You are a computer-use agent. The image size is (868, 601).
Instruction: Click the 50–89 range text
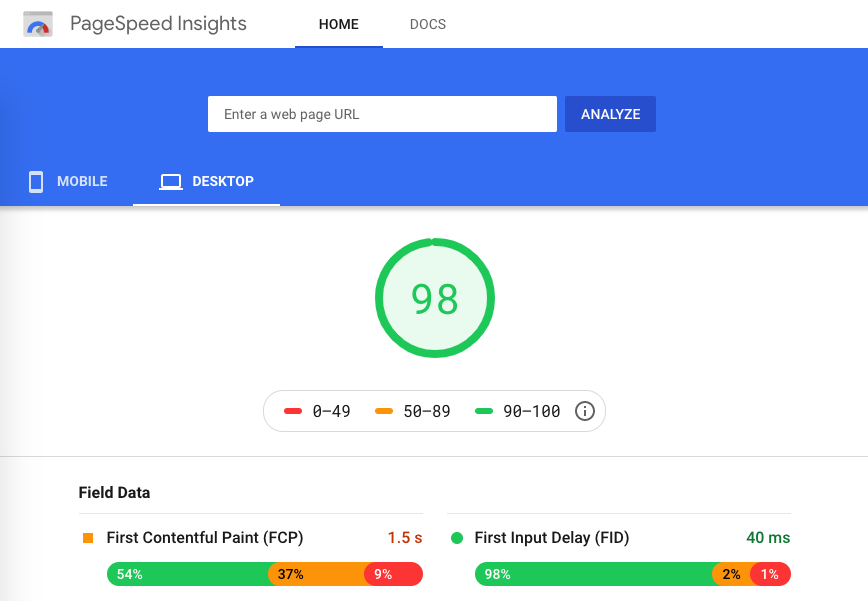[427, 411]
